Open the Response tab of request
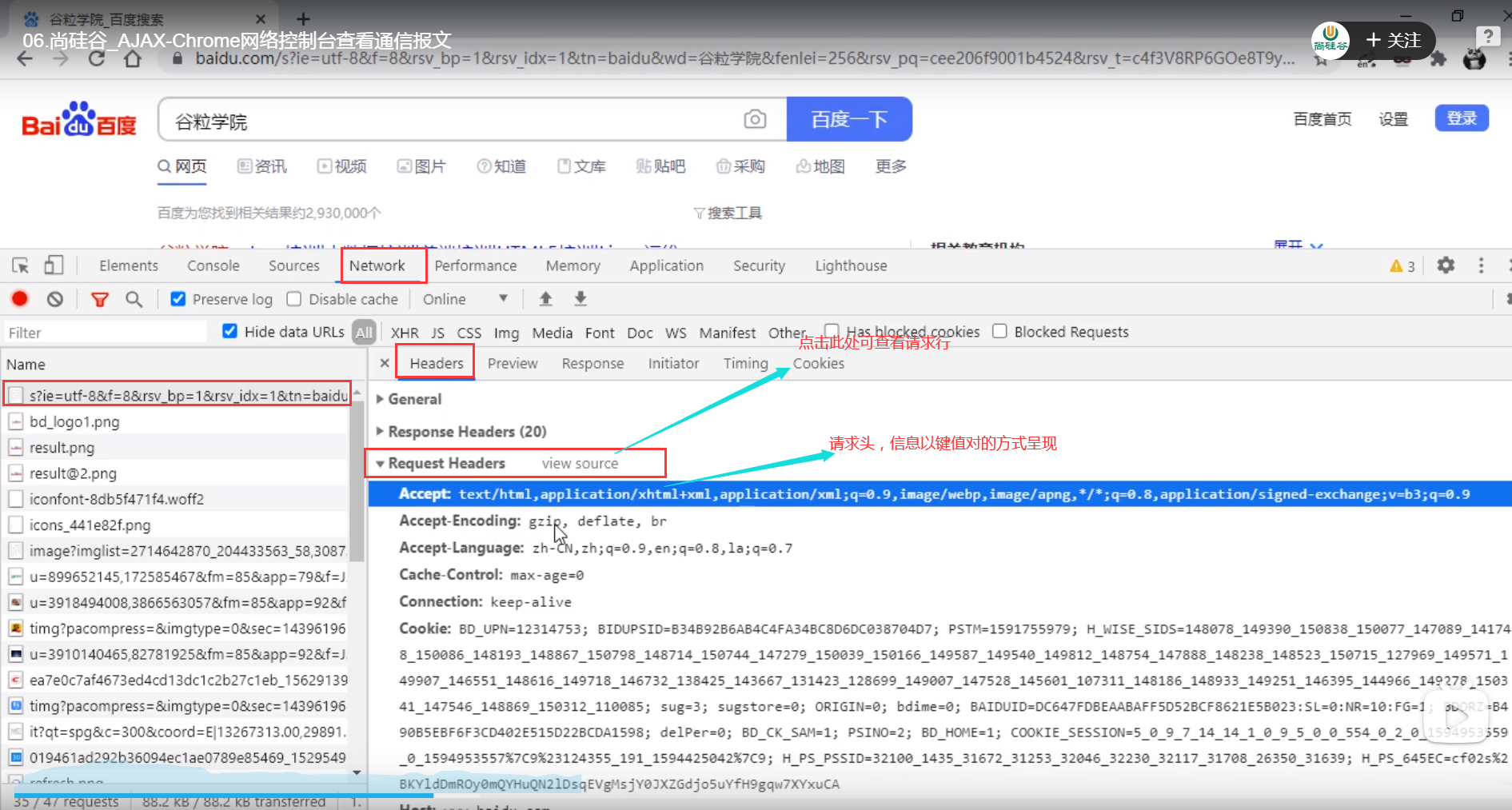 tap(592, 363)
